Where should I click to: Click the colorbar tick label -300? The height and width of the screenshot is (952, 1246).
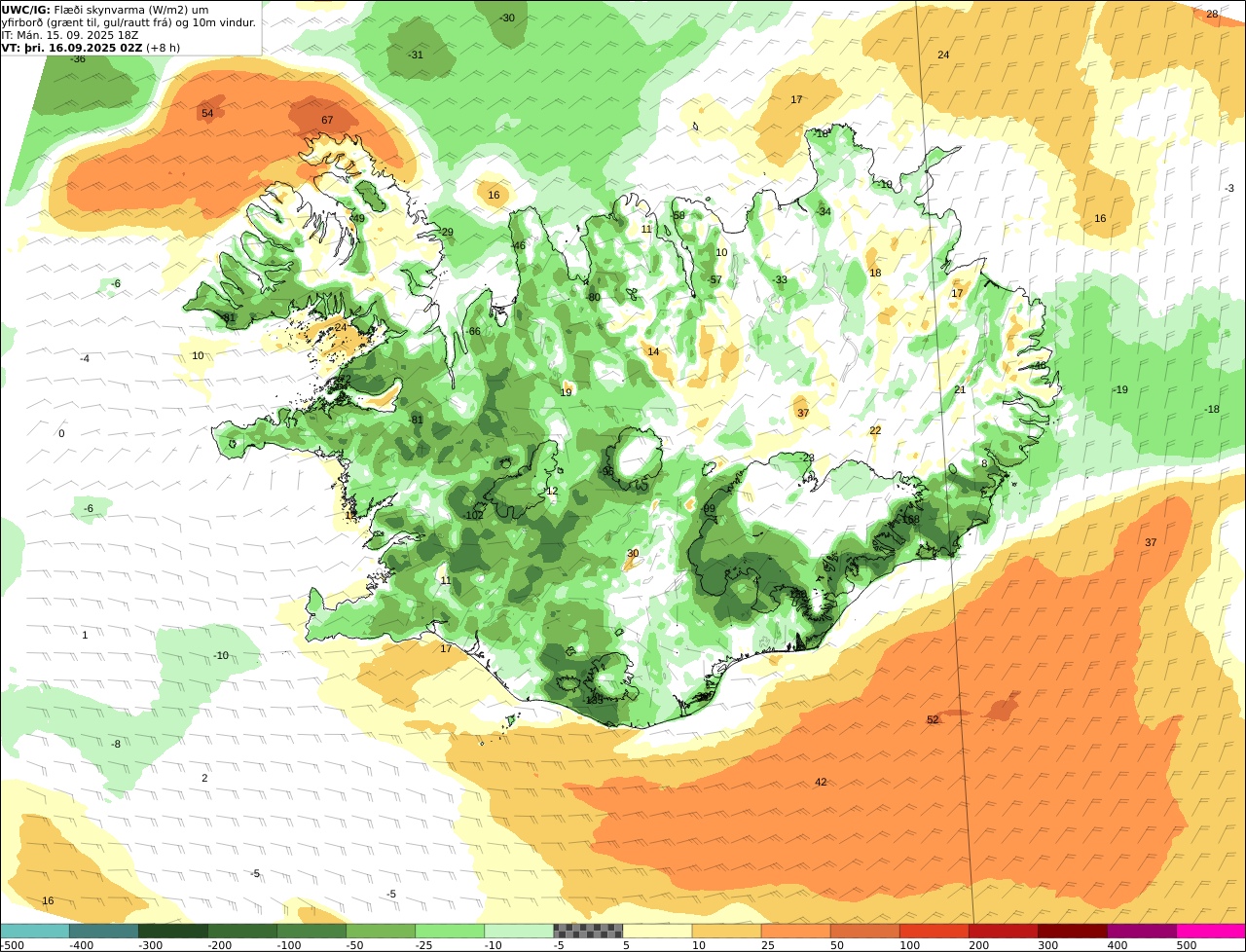[150, 944]
